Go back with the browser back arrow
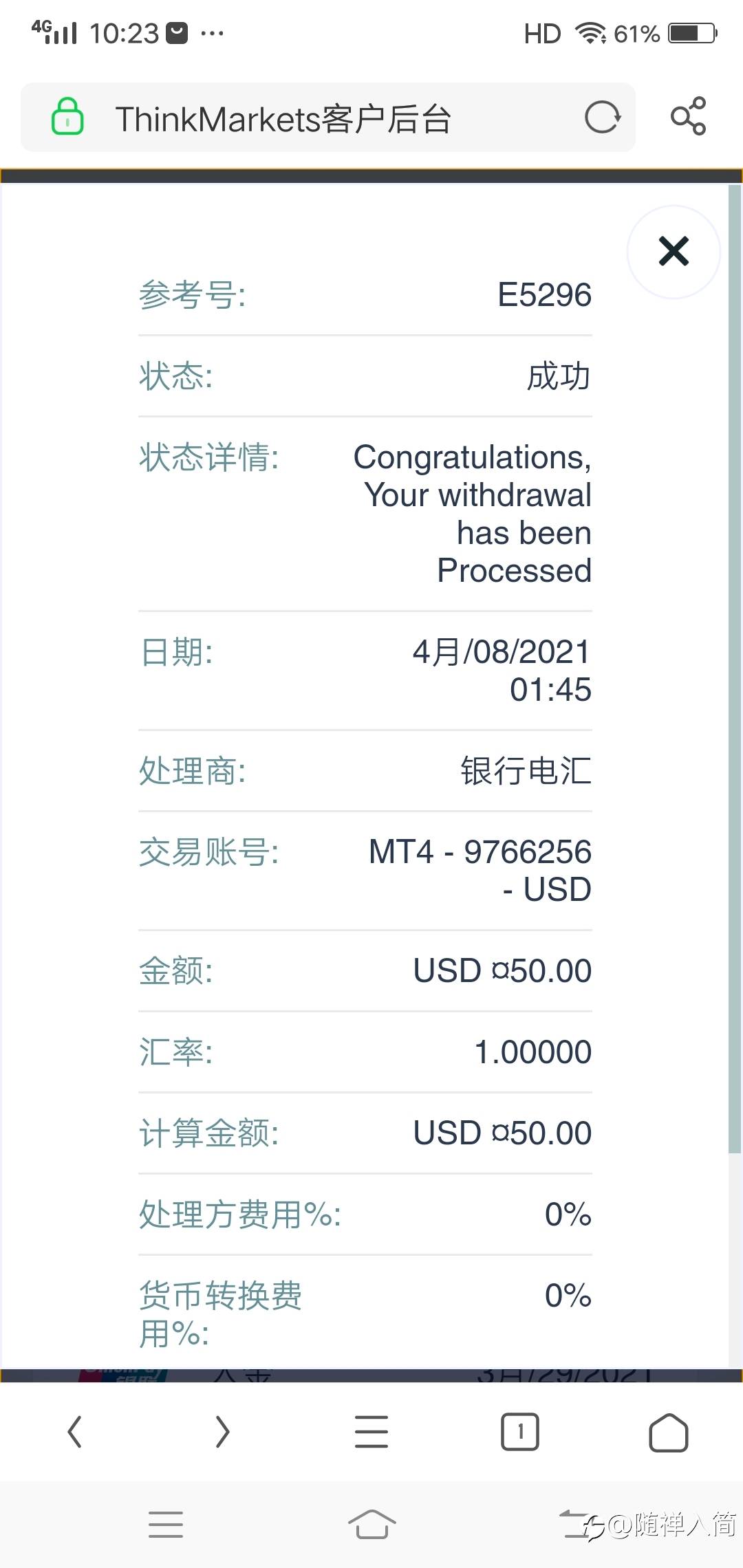 (75, 1433)
